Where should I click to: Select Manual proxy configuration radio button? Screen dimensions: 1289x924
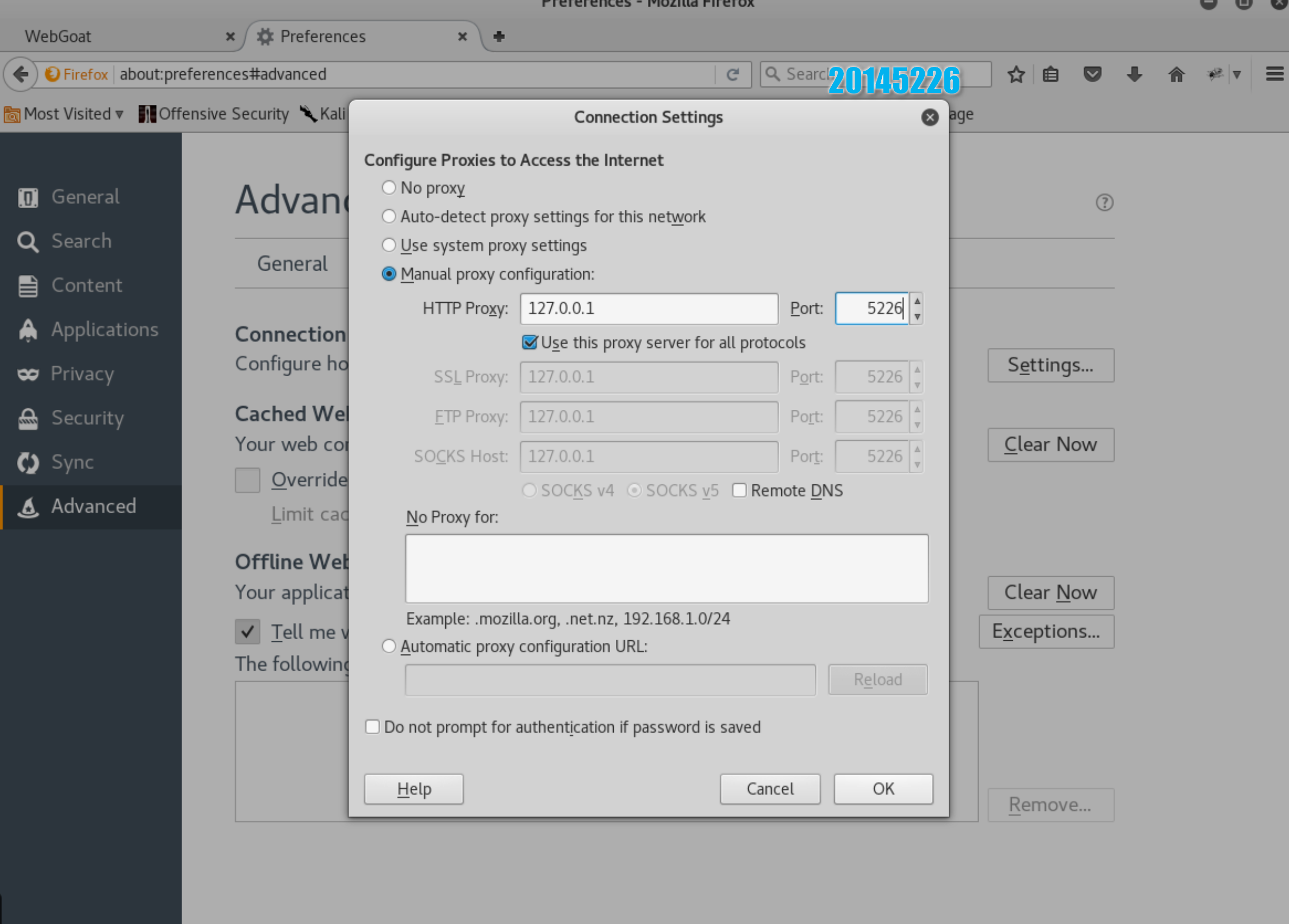pyautogui.click(x=389, y=274)
